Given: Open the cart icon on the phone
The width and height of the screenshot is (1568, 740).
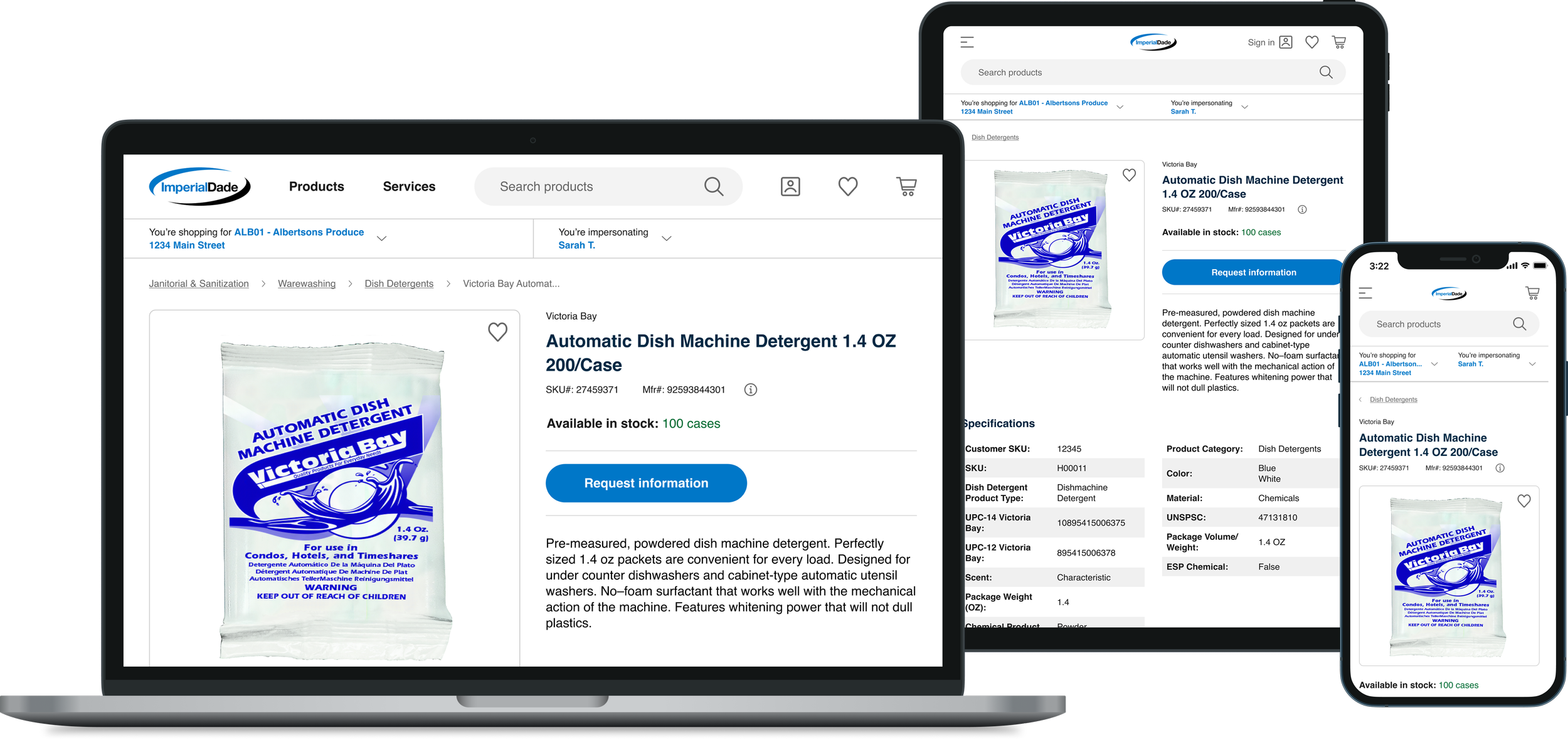Looking at the screenshot, I should pos(1532,293).
